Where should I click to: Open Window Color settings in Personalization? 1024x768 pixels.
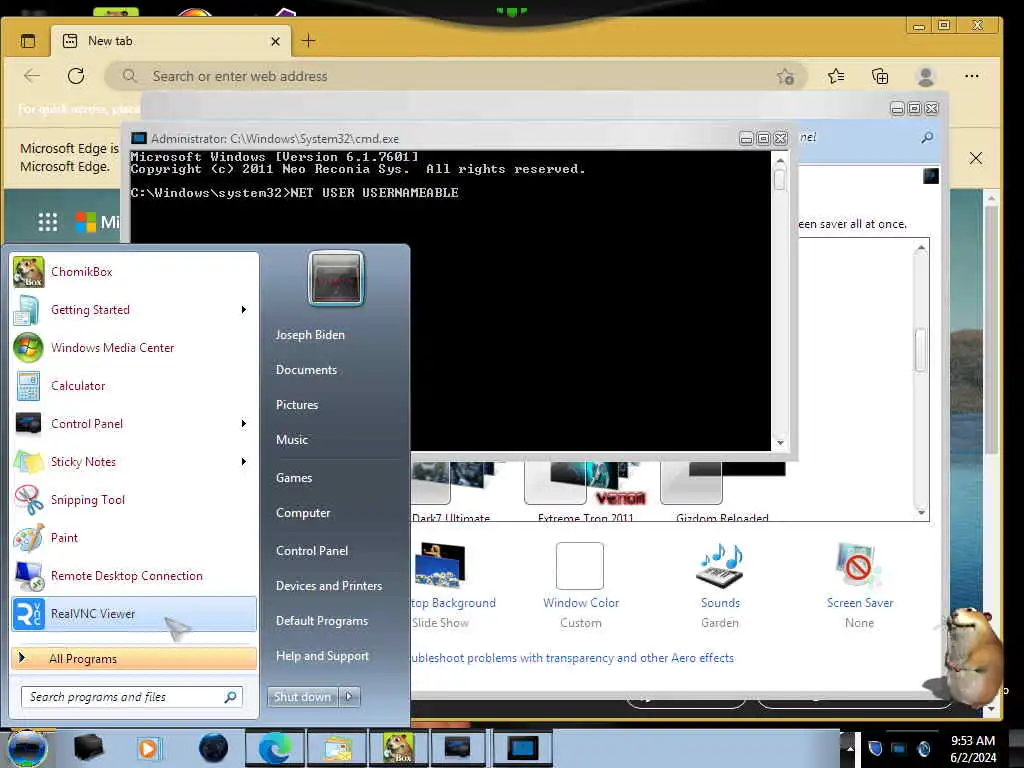[581, 585]
